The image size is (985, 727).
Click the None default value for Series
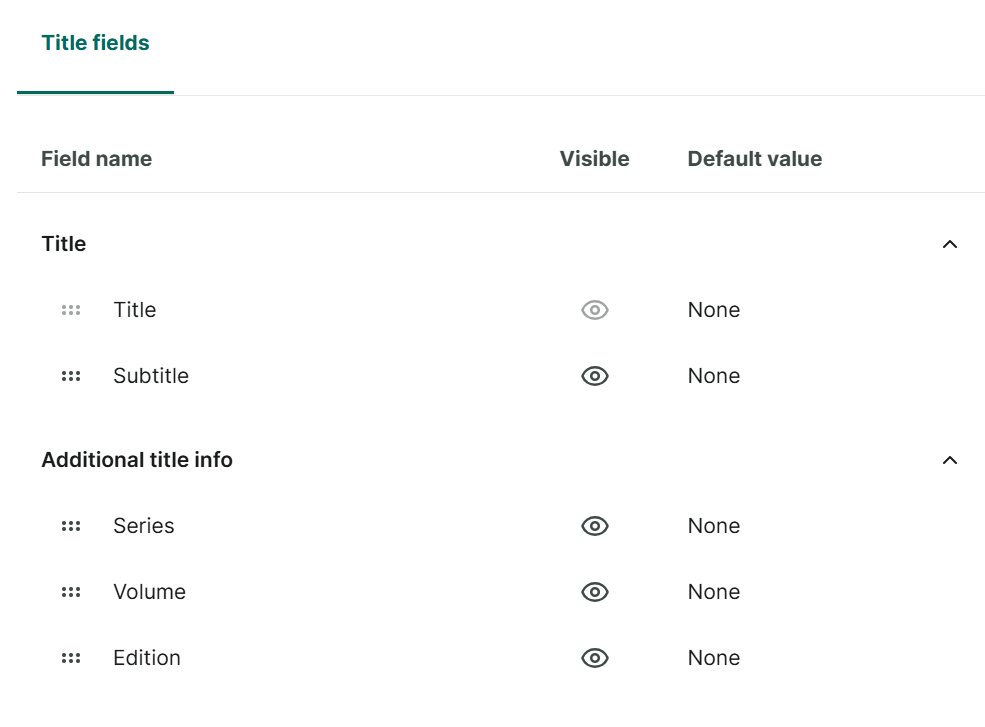coord(714,526)
